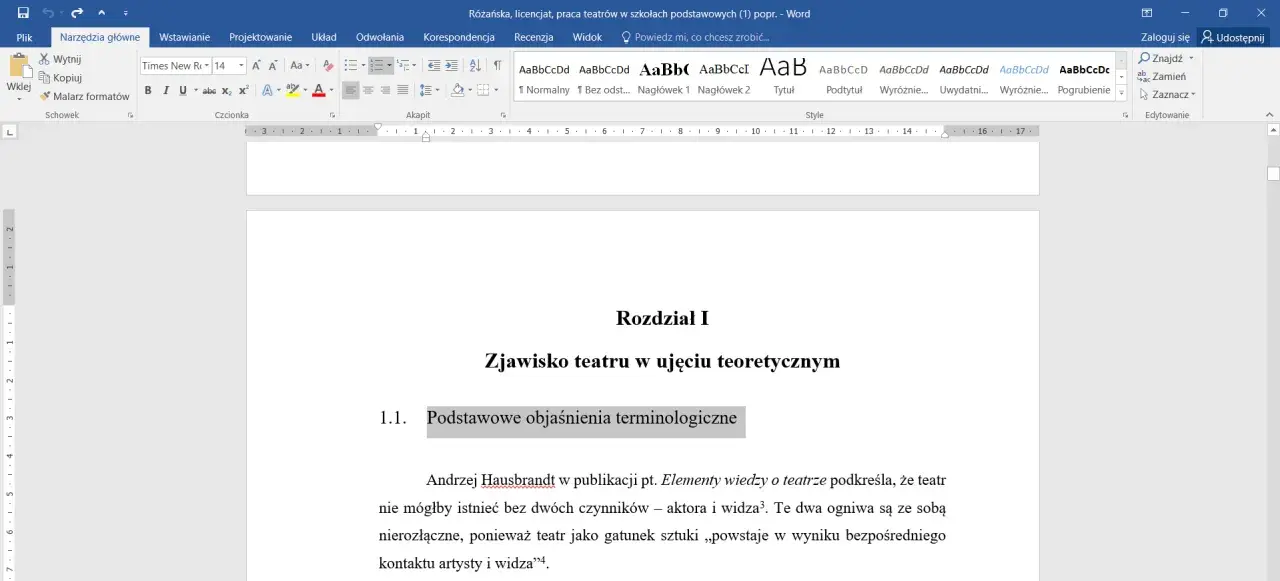Apply the Normalny style
This screenshot has width=1280, height=581.
click(544, 78)
